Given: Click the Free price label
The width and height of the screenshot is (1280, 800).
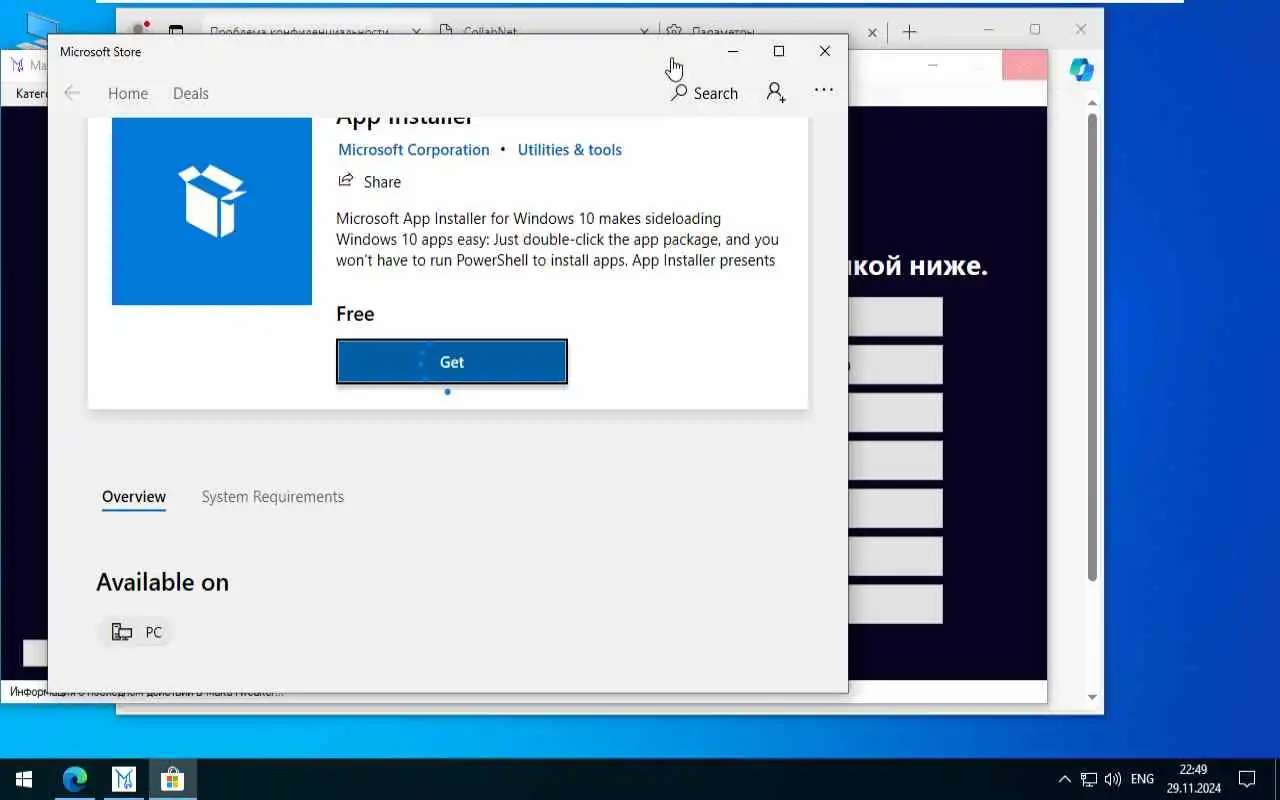Looking at the screenshot, I should [355, 314].
